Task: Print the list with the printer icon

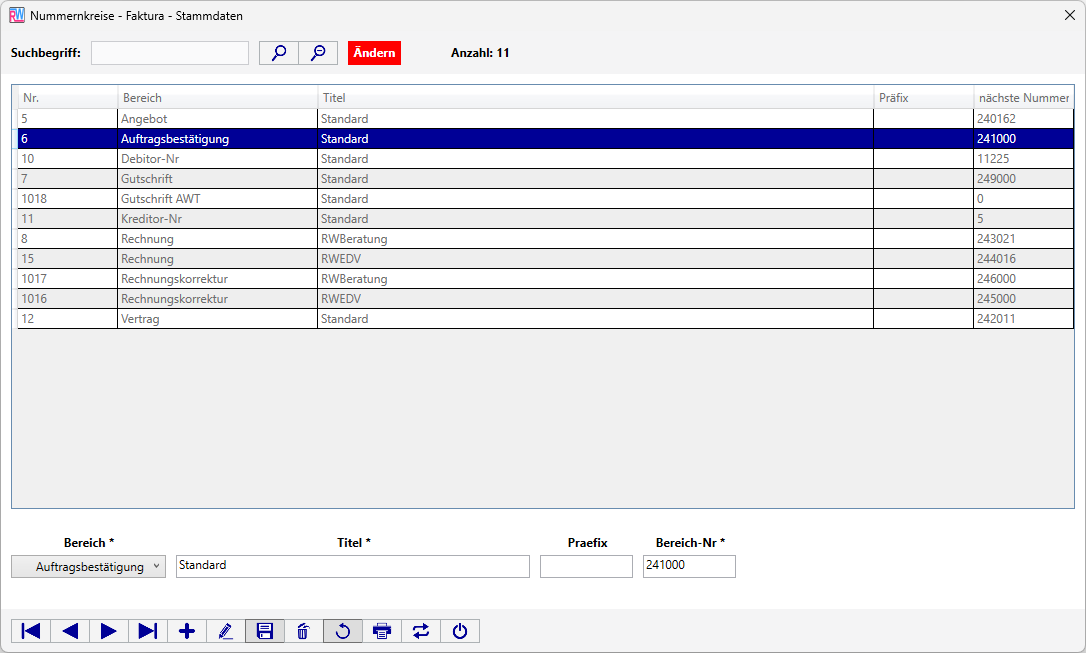Action: pos(382,631)
